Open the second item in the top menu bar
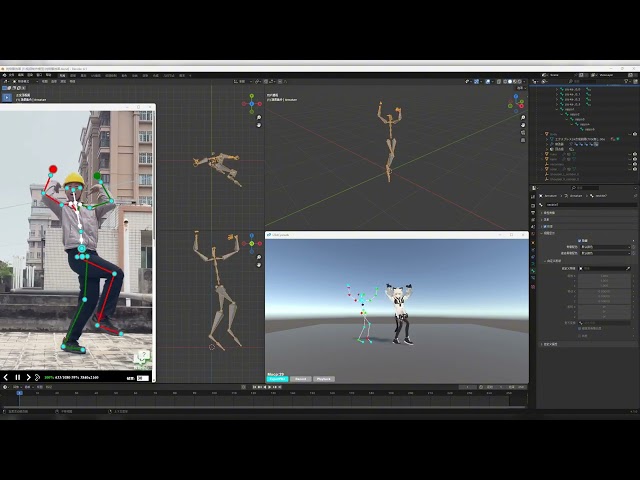 coord(21,76)
